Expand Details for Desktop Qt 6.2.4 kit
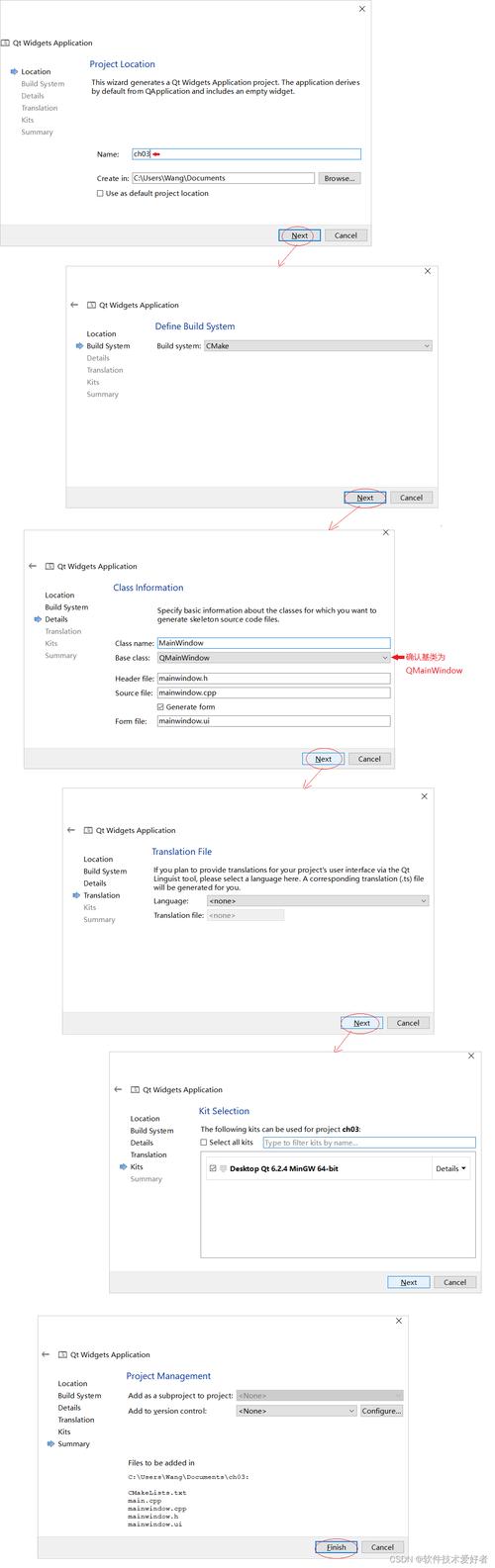495x1568 pixels. (451, 1168)
